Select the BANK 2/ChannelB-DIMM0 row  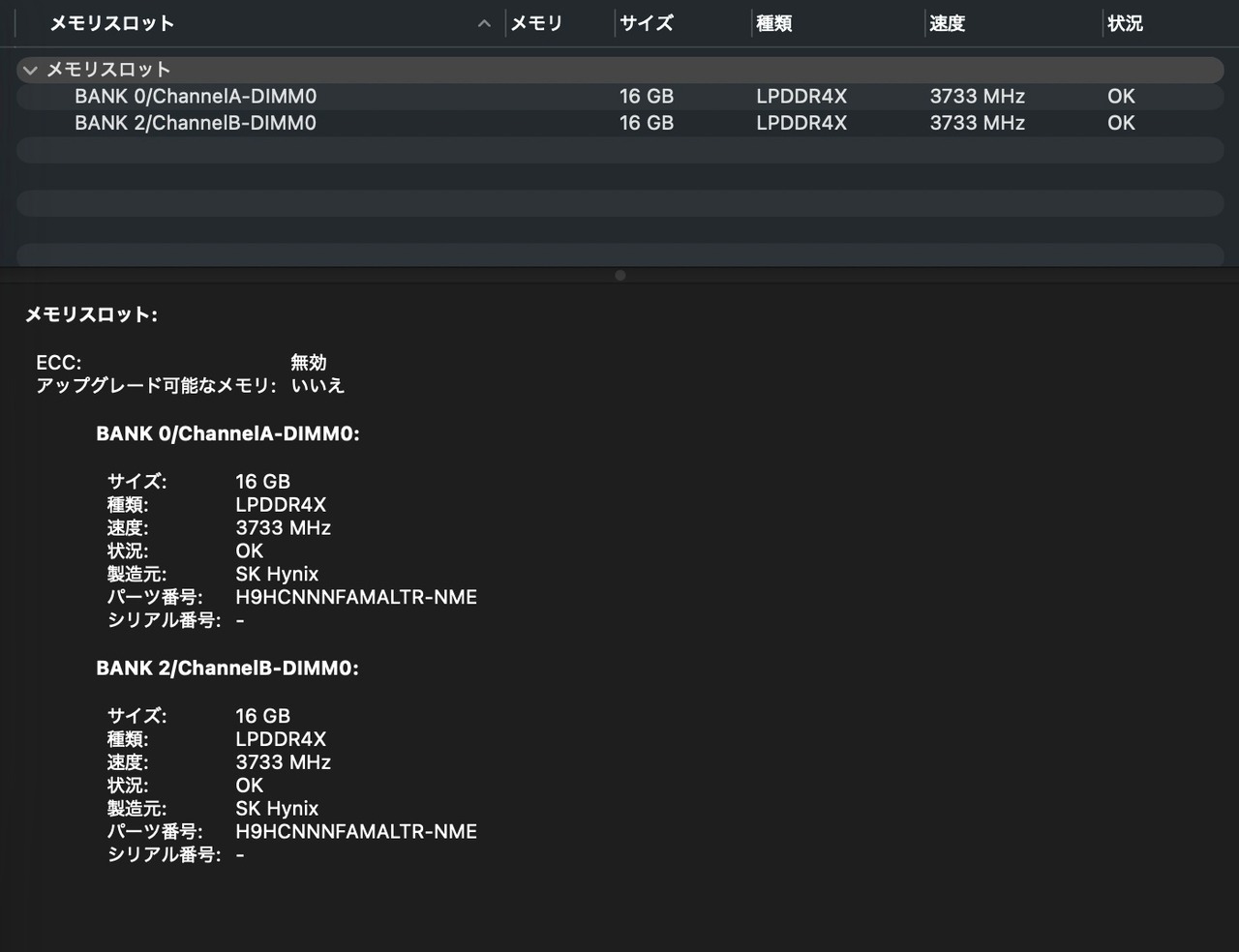point(196,123)
